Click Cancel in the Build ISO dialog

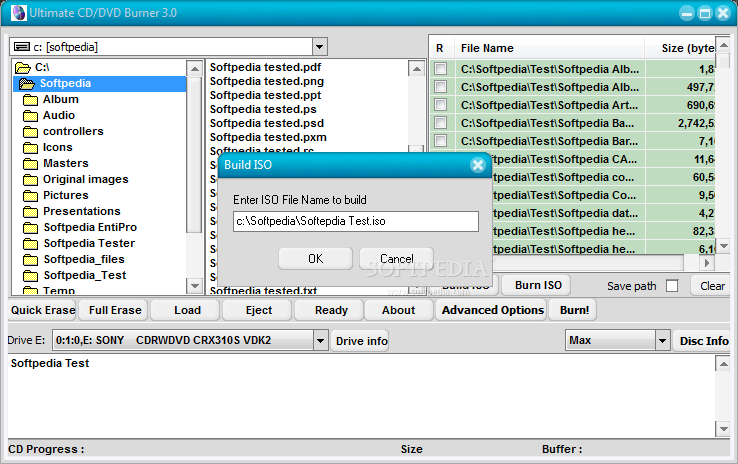click(396, 259)
